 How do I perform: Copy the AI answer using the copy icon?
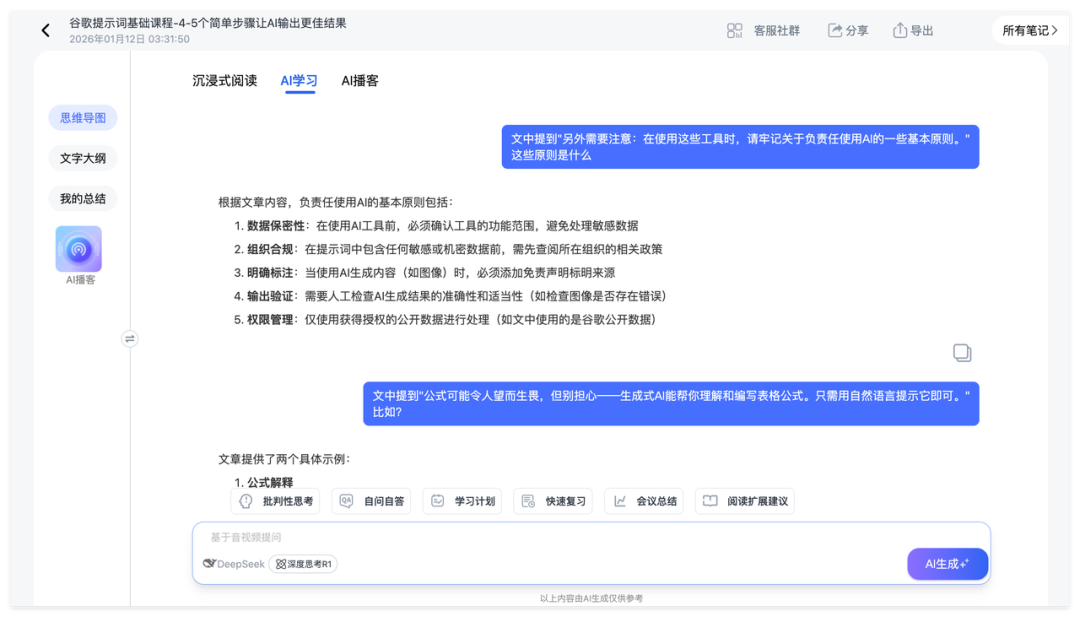[961, 352]
